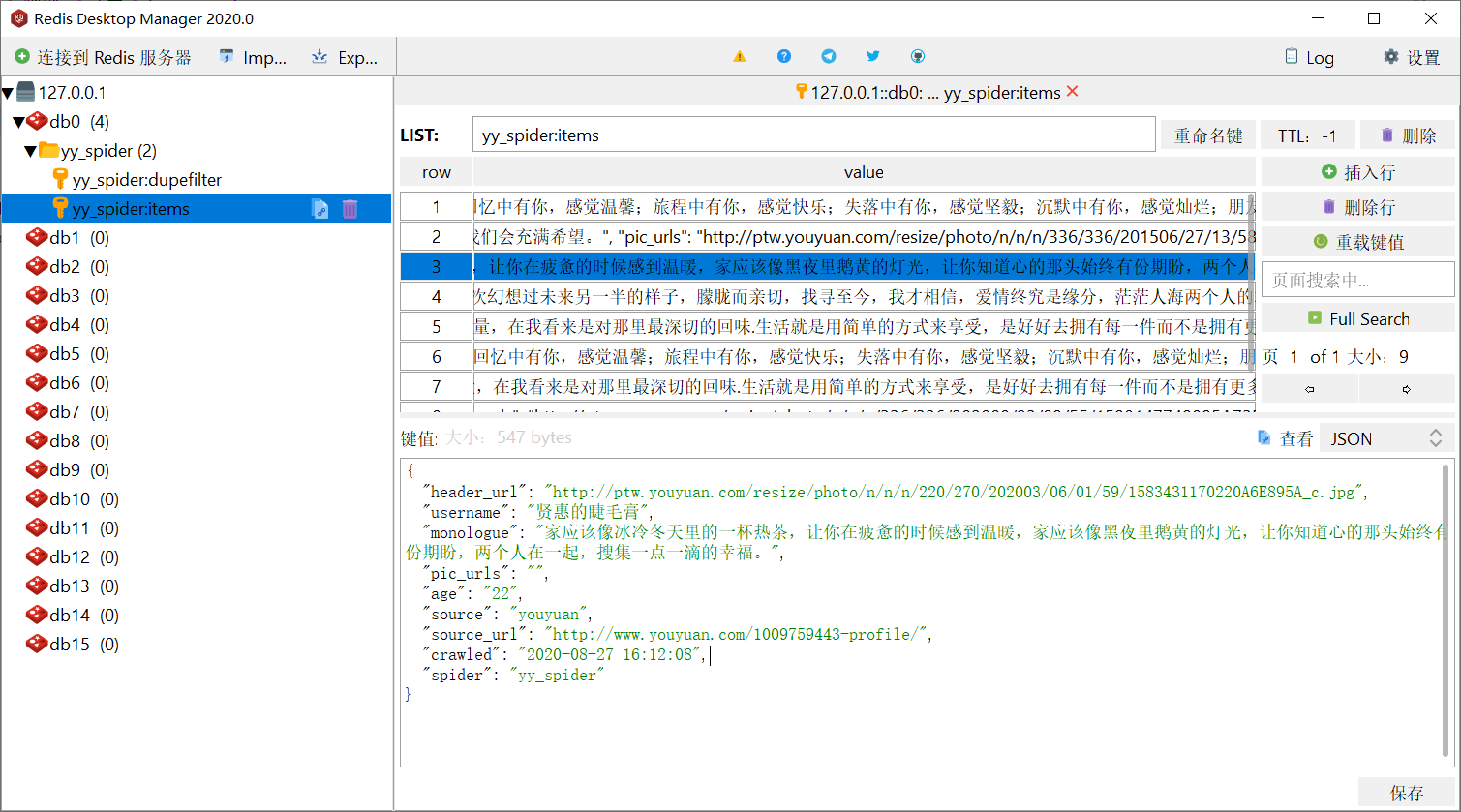The height and width of the screenshot is (812, 1461).
Task: Click the Full Search button
Action: coord(1357,317)
